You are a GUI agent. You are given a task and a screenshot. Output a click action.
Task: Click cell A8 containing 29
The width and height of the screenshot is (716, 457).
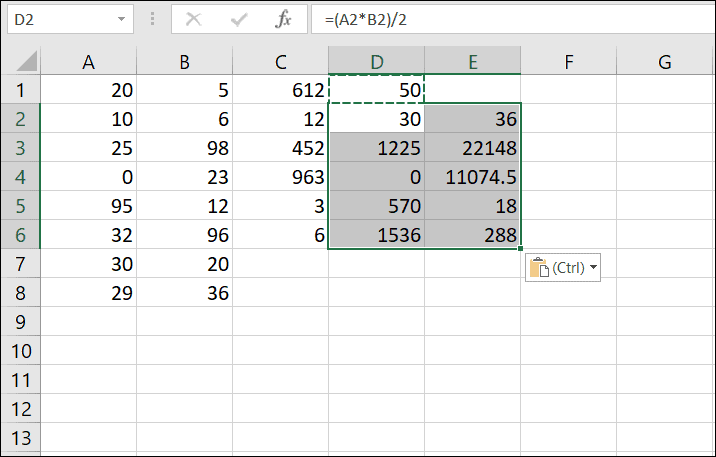click(89, 293)
